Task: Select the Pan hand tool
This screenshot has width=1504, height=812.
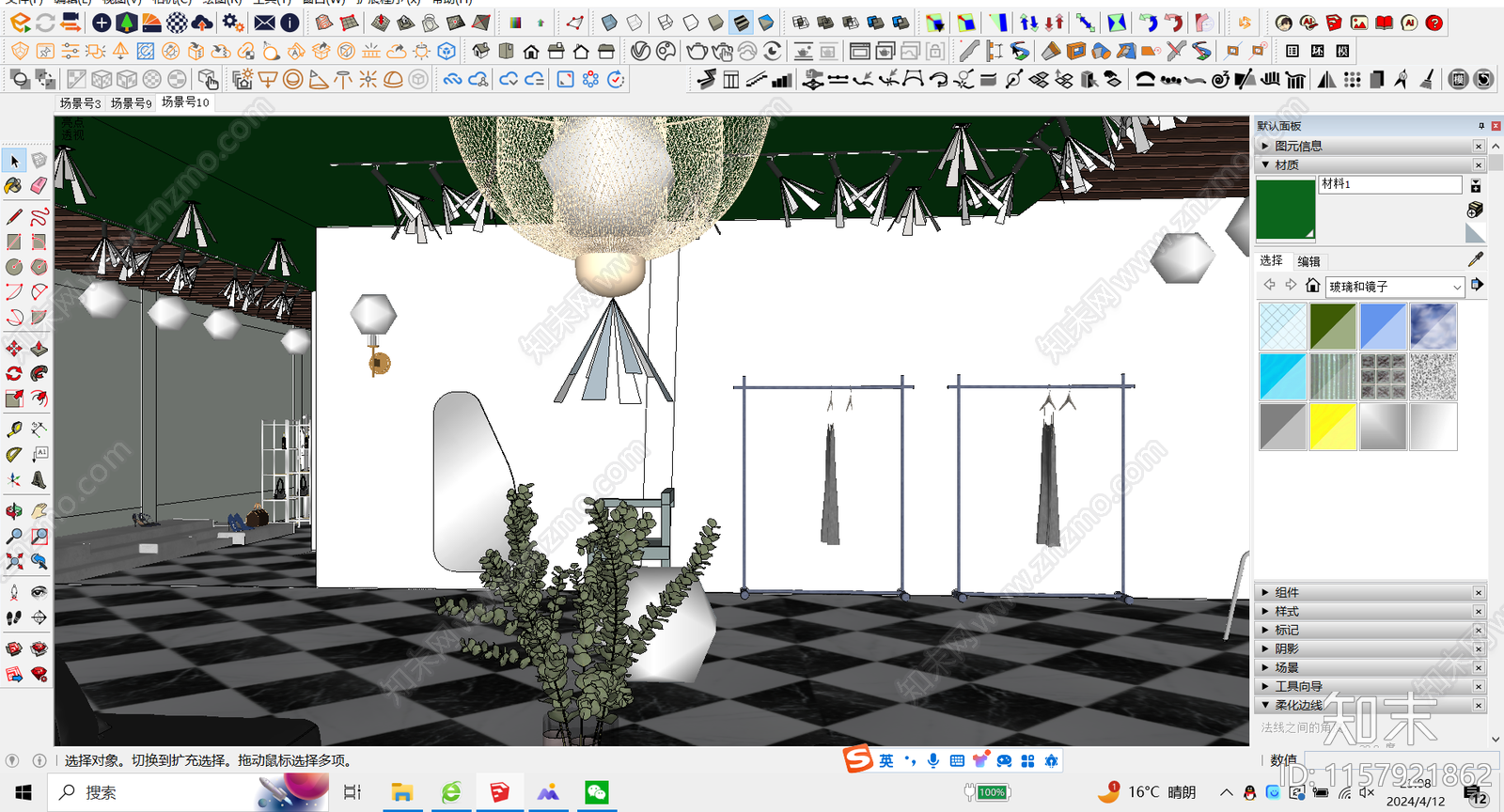Action: 39,511
